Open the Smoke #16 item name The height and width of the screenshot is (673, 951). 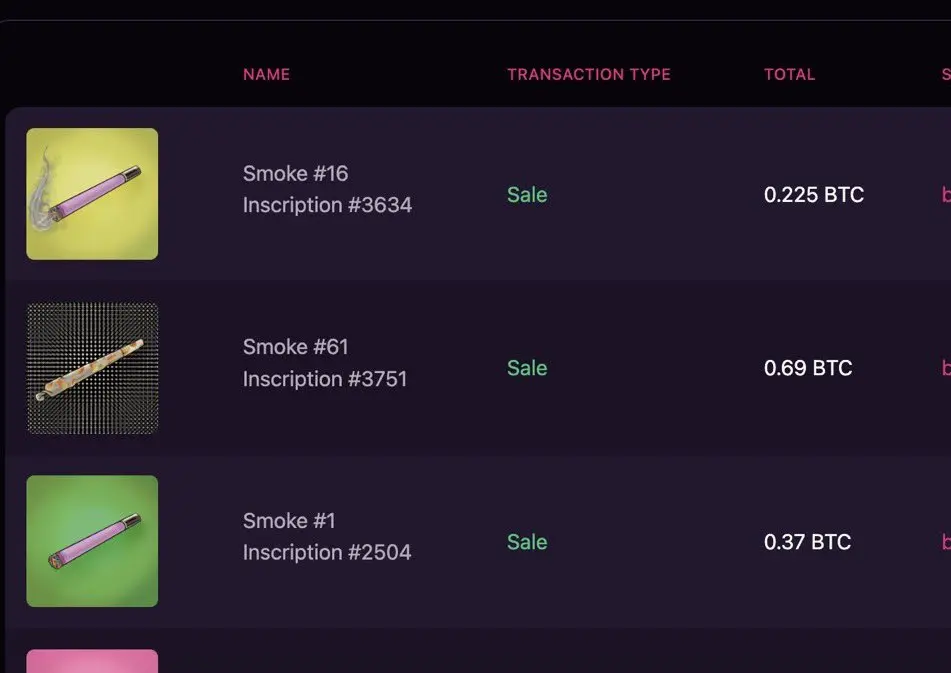click(295, 173)
